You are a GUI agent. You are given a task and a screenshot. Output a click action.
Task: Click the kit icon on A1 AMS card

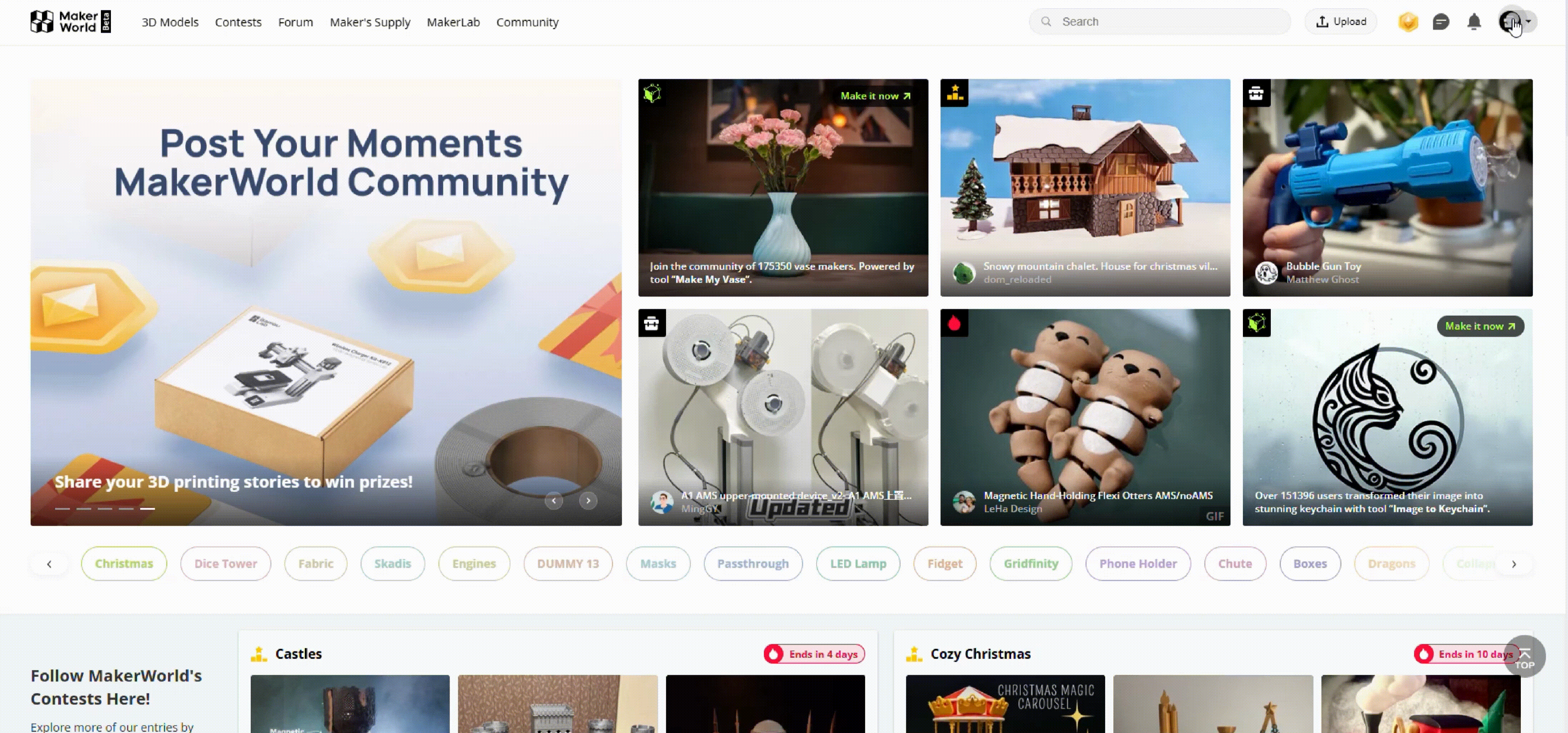coord(652,323)
